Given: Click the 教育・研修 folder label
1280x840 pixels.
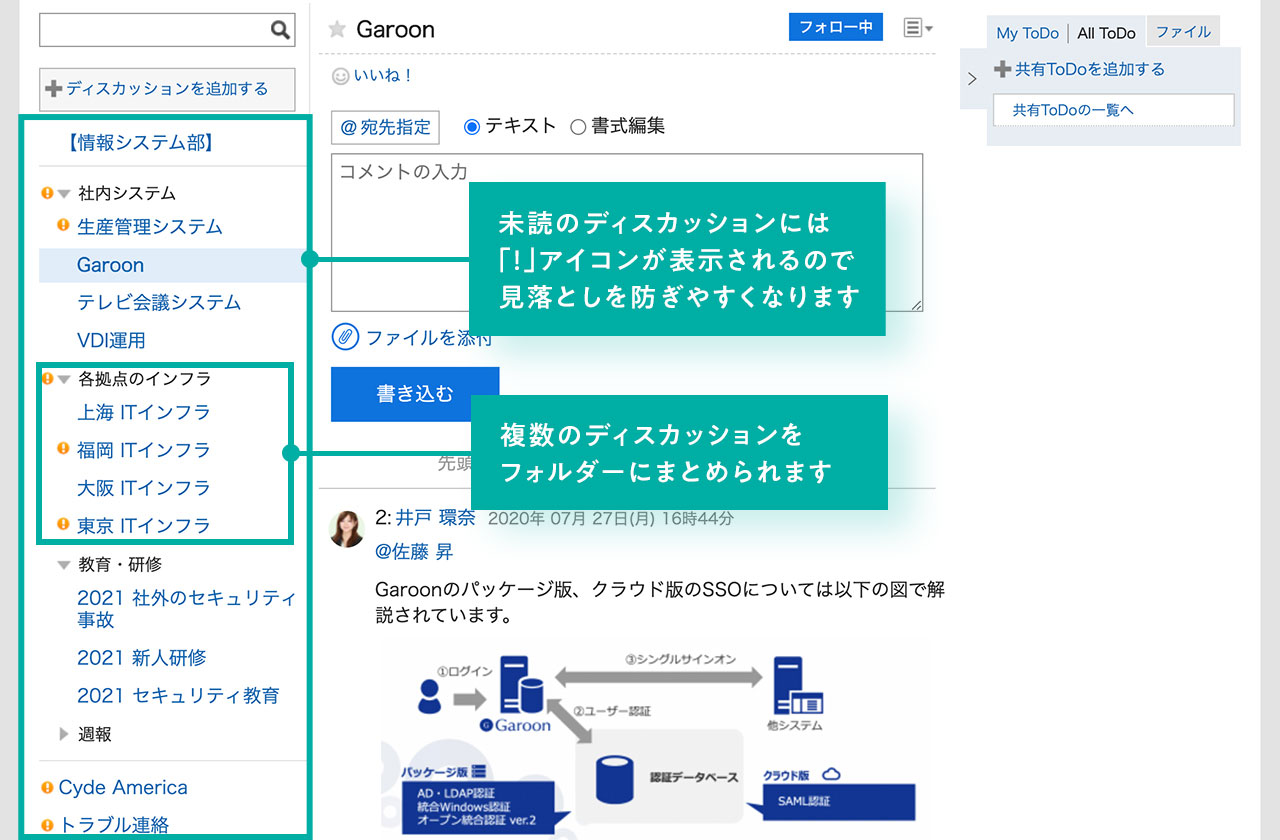Looking at the screenshot, I should (120, 565).
